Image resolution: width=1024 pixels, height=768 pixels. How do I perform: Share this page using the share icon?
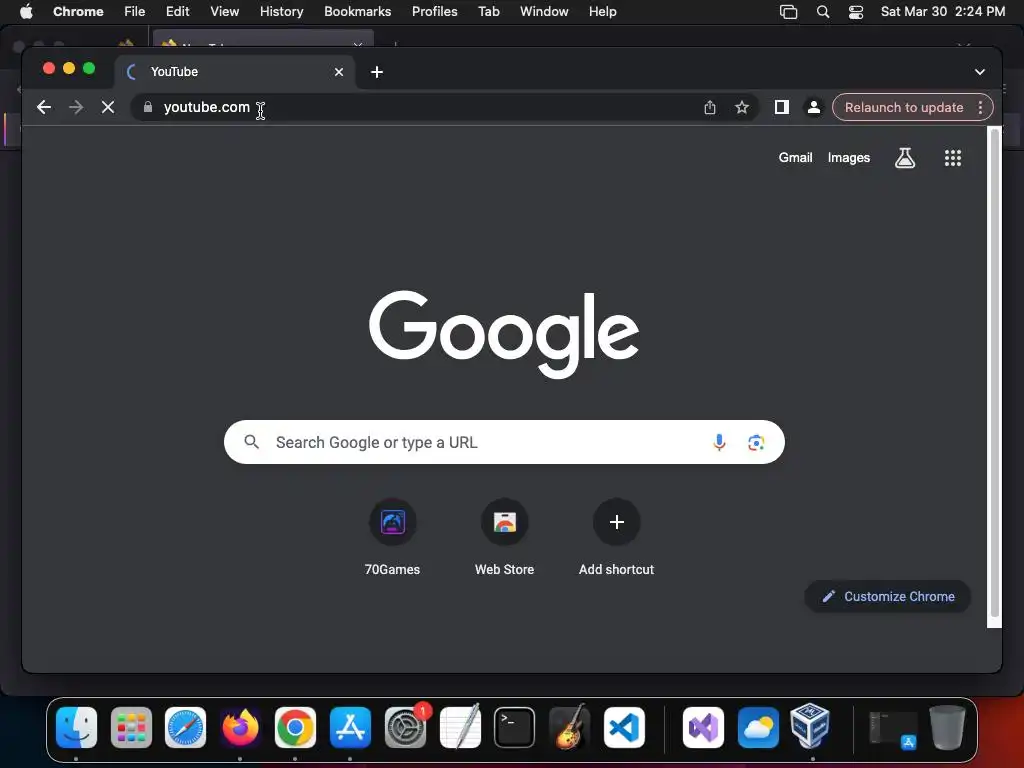click(710, 107)
